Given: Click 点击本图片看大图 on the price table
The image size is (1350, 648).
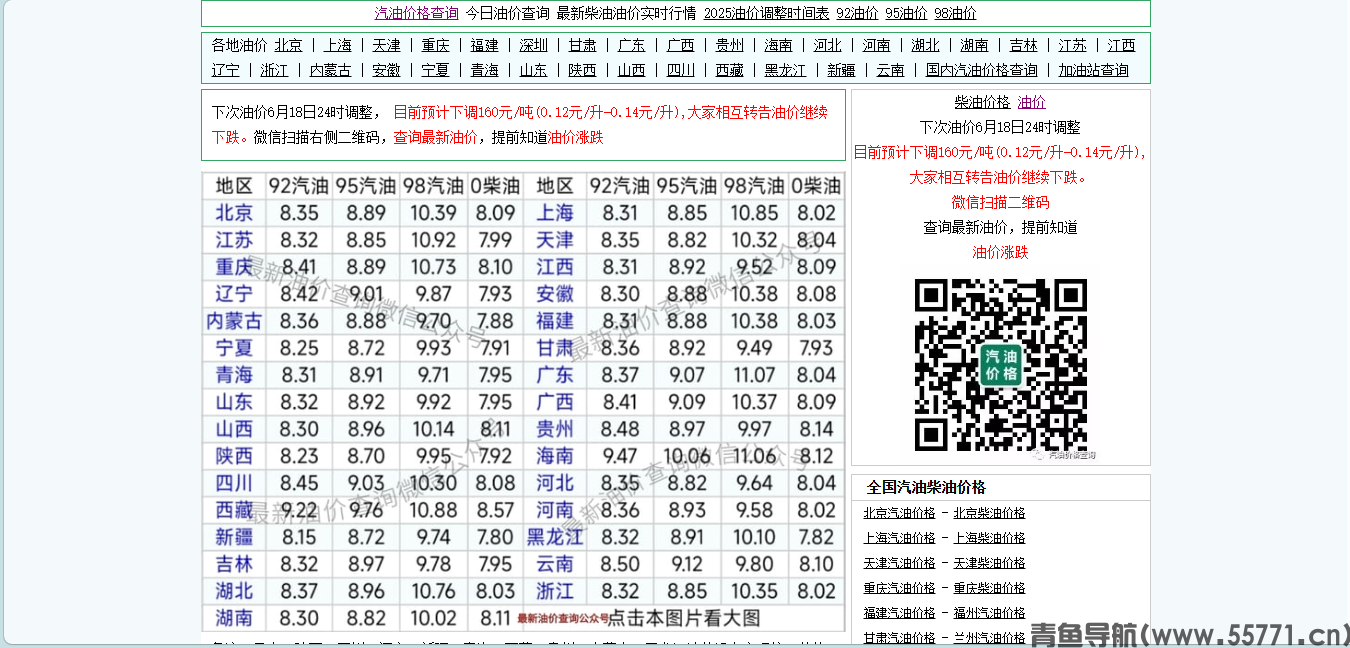Looking at the screenshot, I should tap(685, 618).
